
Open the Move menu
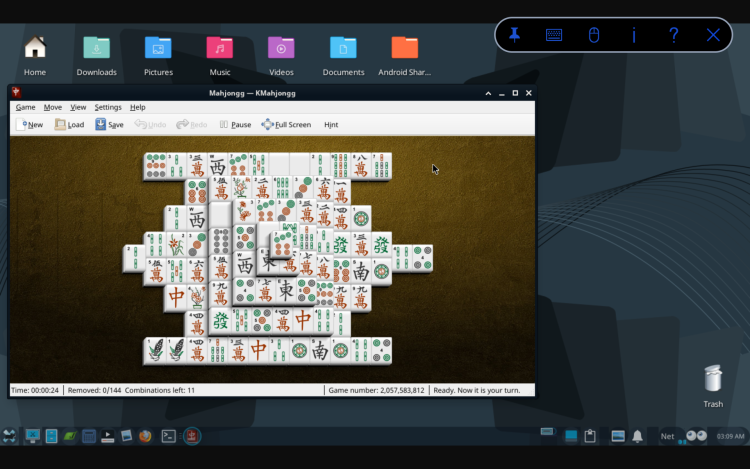pyautogui.click(x=53, y=107)
